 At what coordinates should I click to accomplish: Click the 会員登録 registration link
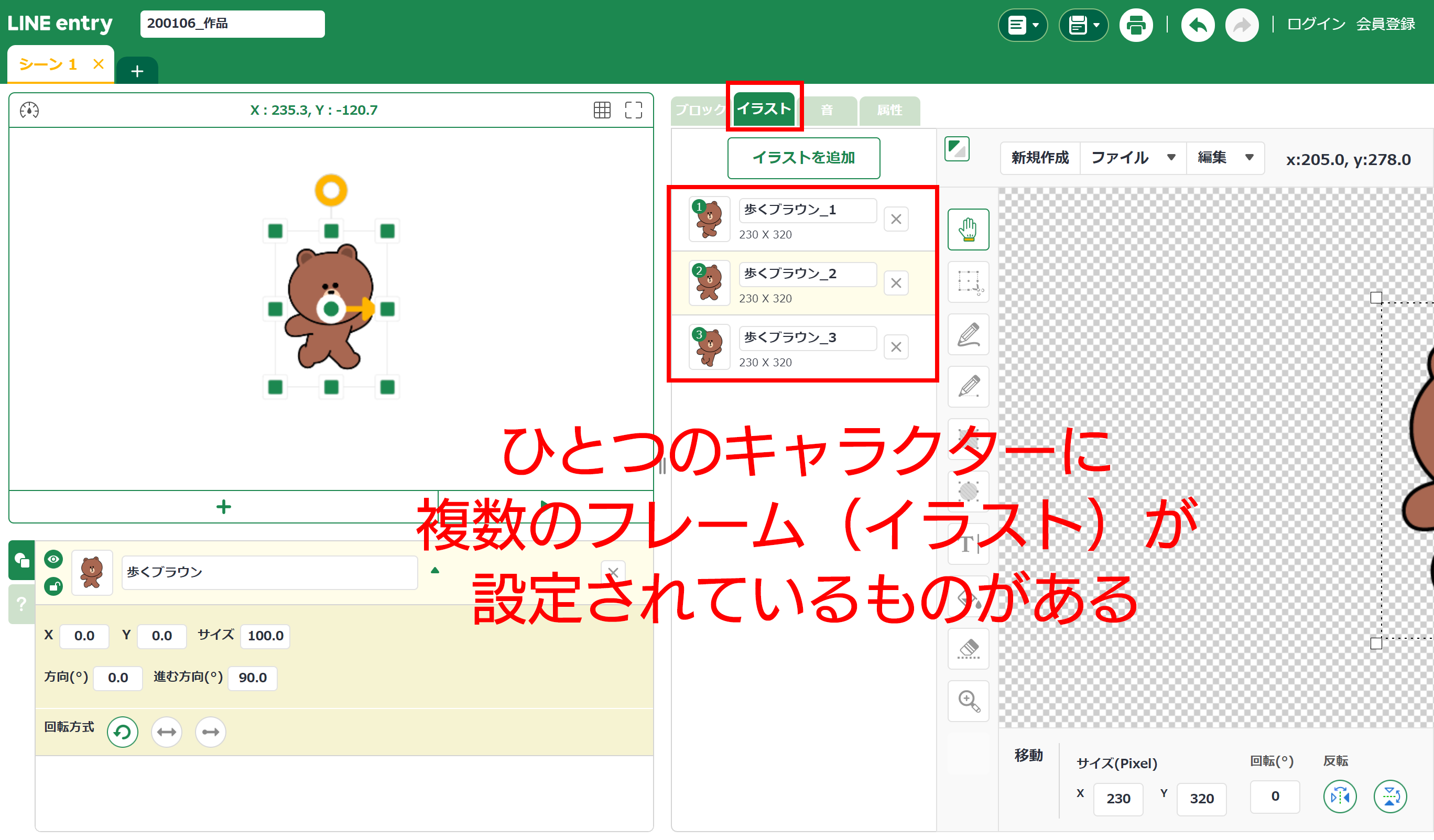coord(1385,24)
